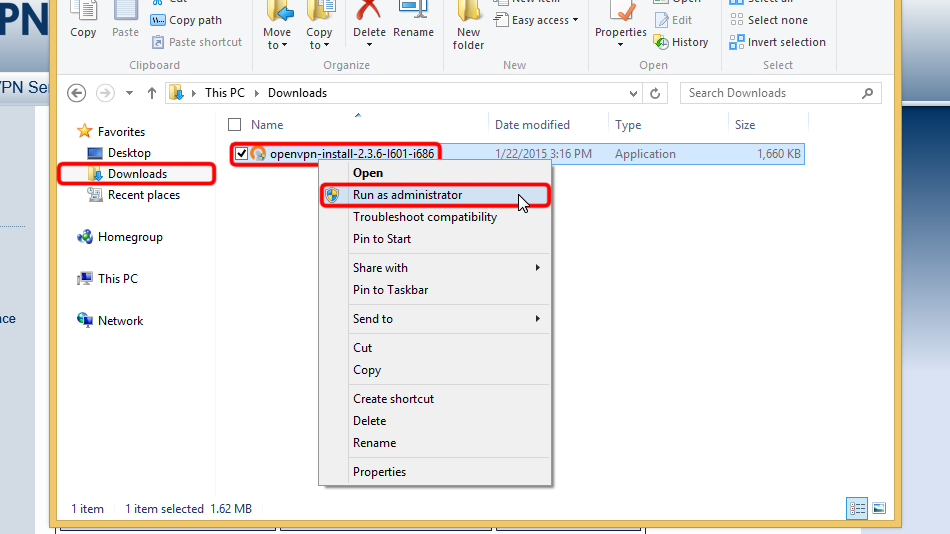Toggle the select-all checkbox in header
The width and height of the screenshot is (950, 534).
click(x=235, y=125)
